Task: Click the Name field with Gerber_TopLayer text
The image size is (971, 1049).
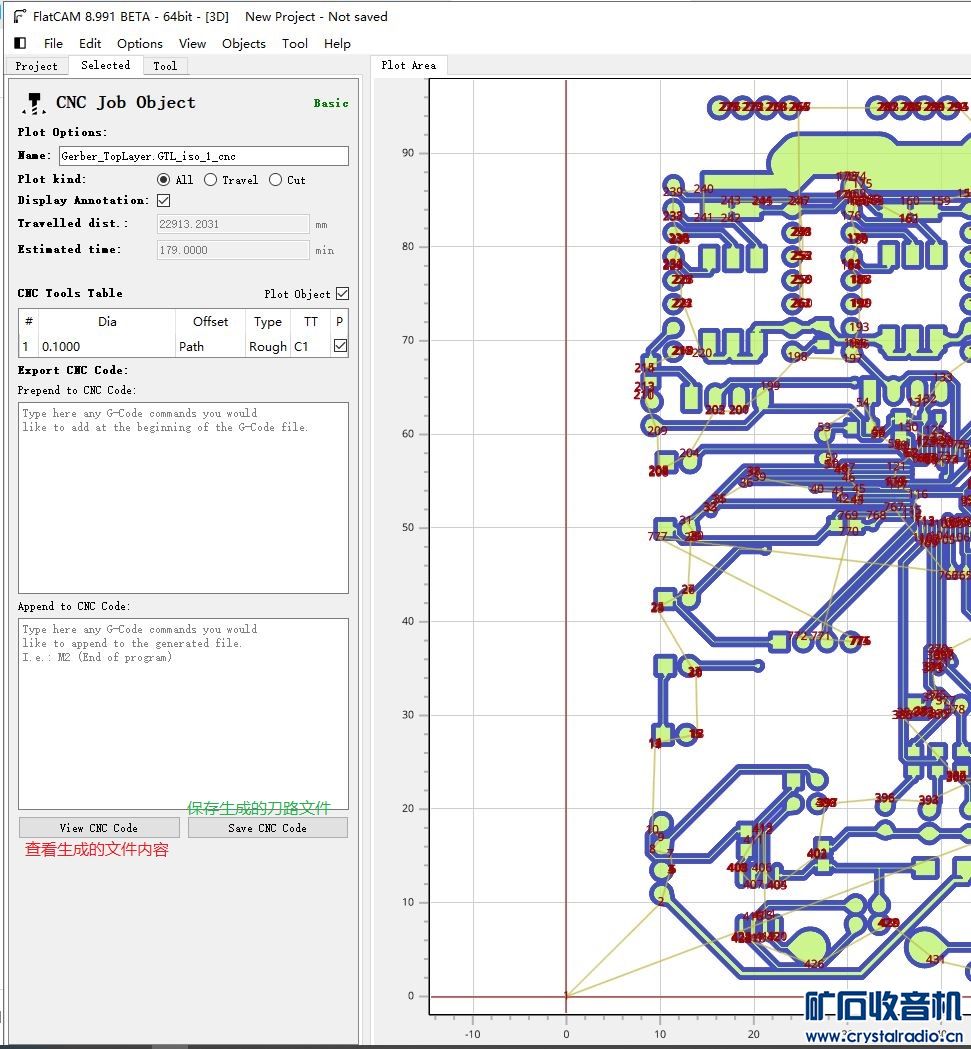Action: pyautogui.click(x=203, y=156)
